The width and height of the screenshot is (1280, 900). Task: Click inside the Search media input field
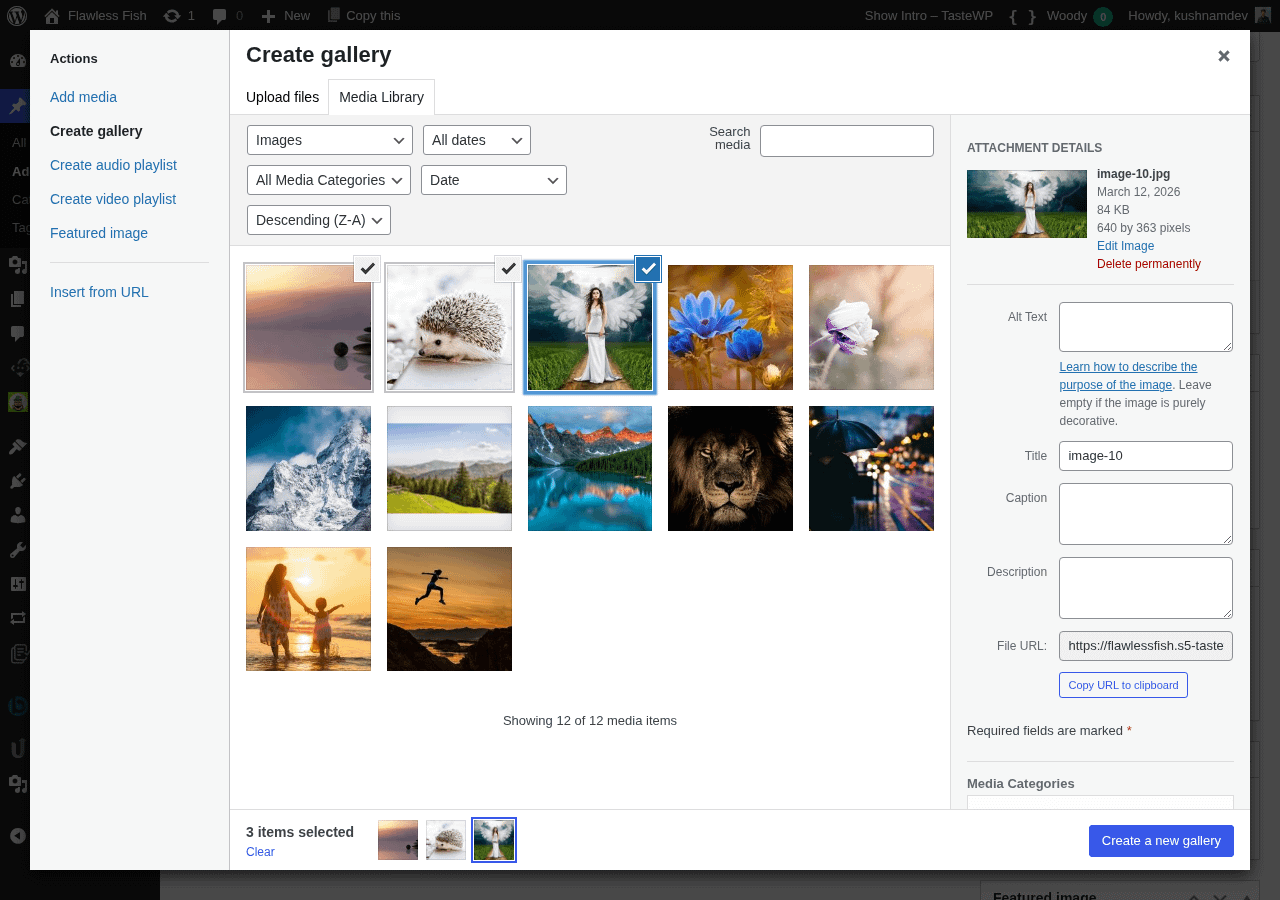pyautogui.click(x=846, y=140)
